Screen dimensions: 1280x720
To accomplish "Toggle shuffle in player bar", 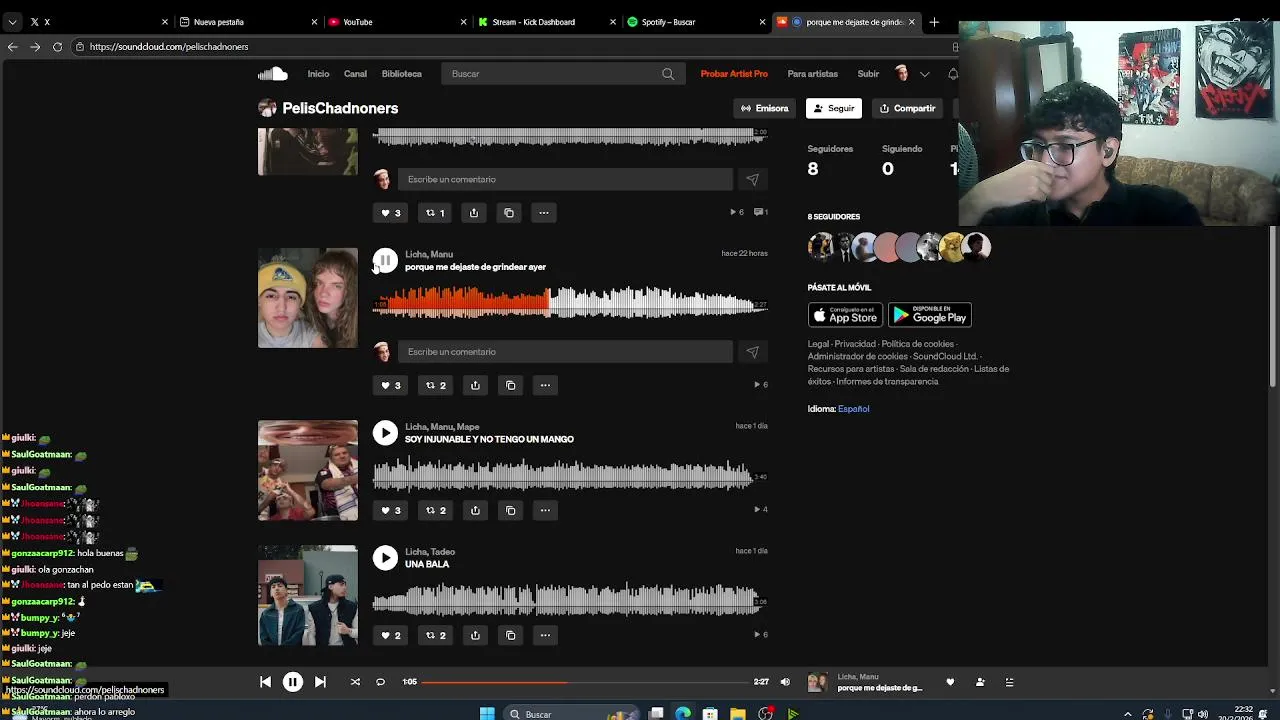I will click(x=355, y=682).
